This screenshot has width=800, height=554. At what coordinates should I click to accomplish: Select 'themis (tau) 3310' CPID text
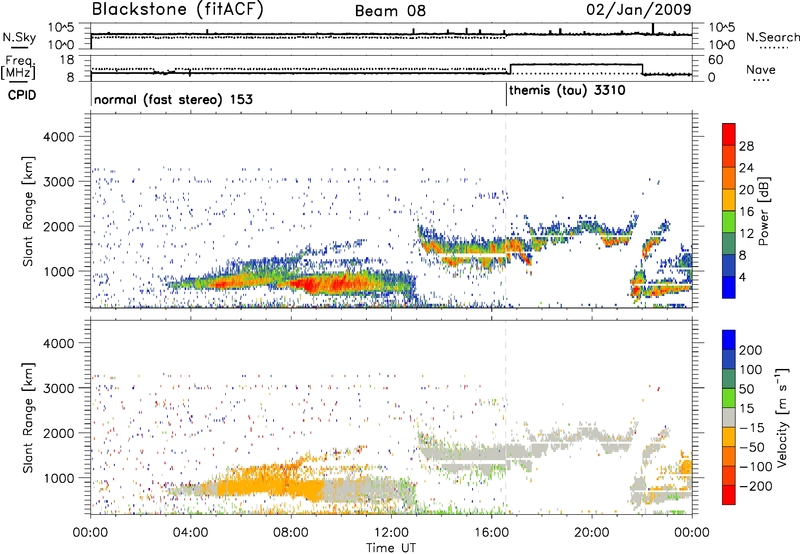tap(567, 91)
